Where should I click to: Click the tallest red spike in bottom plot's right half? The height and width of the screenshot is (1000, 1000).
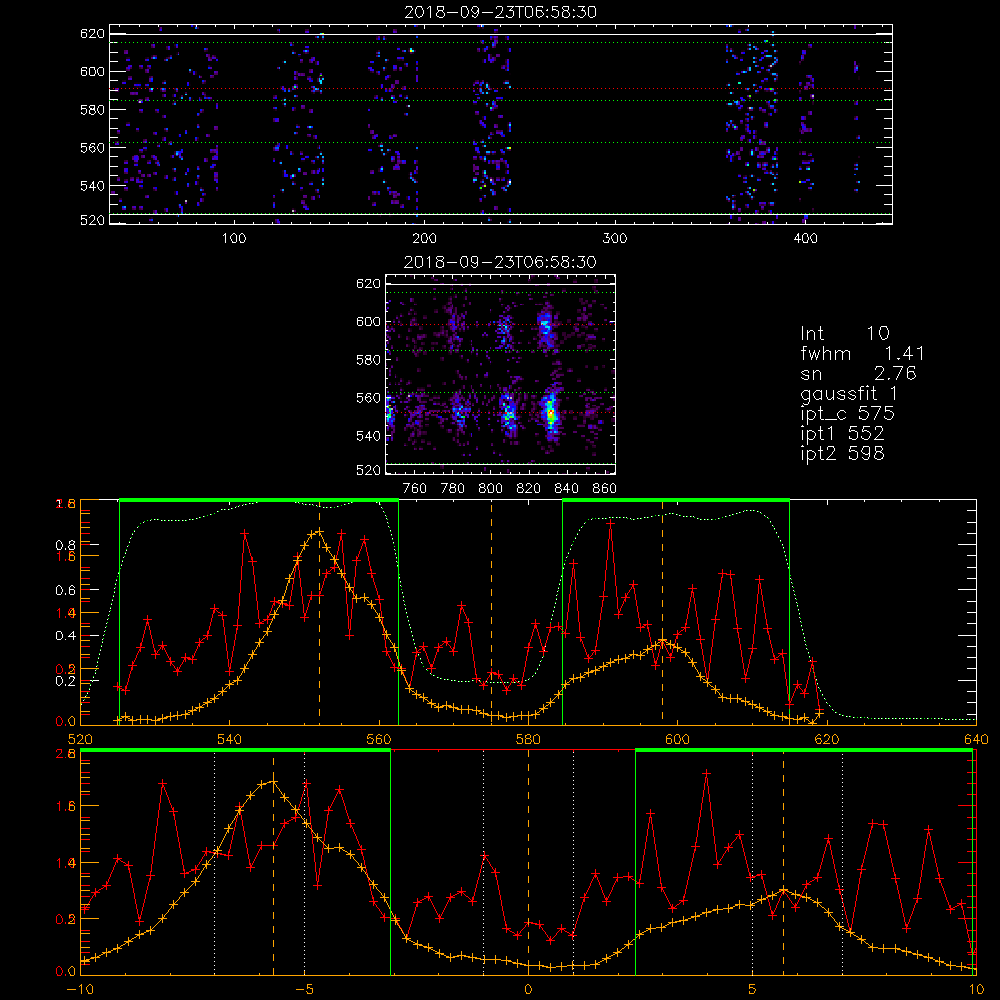(707, 773)
